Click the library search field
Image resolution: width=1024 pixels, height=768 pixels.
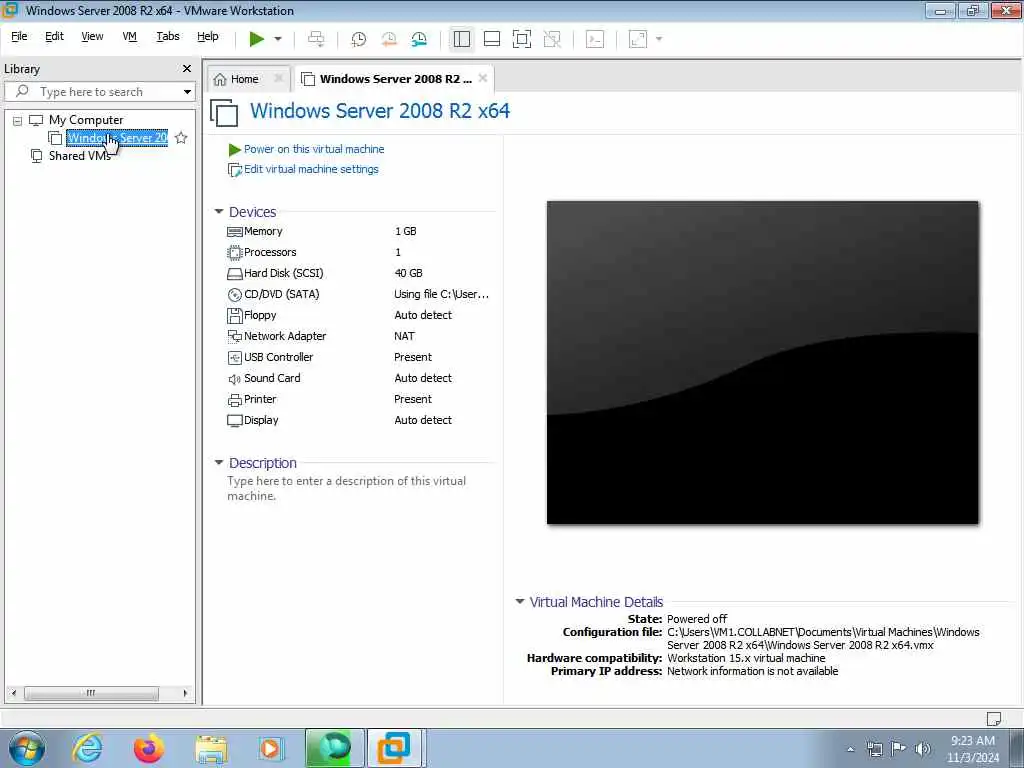98,92
